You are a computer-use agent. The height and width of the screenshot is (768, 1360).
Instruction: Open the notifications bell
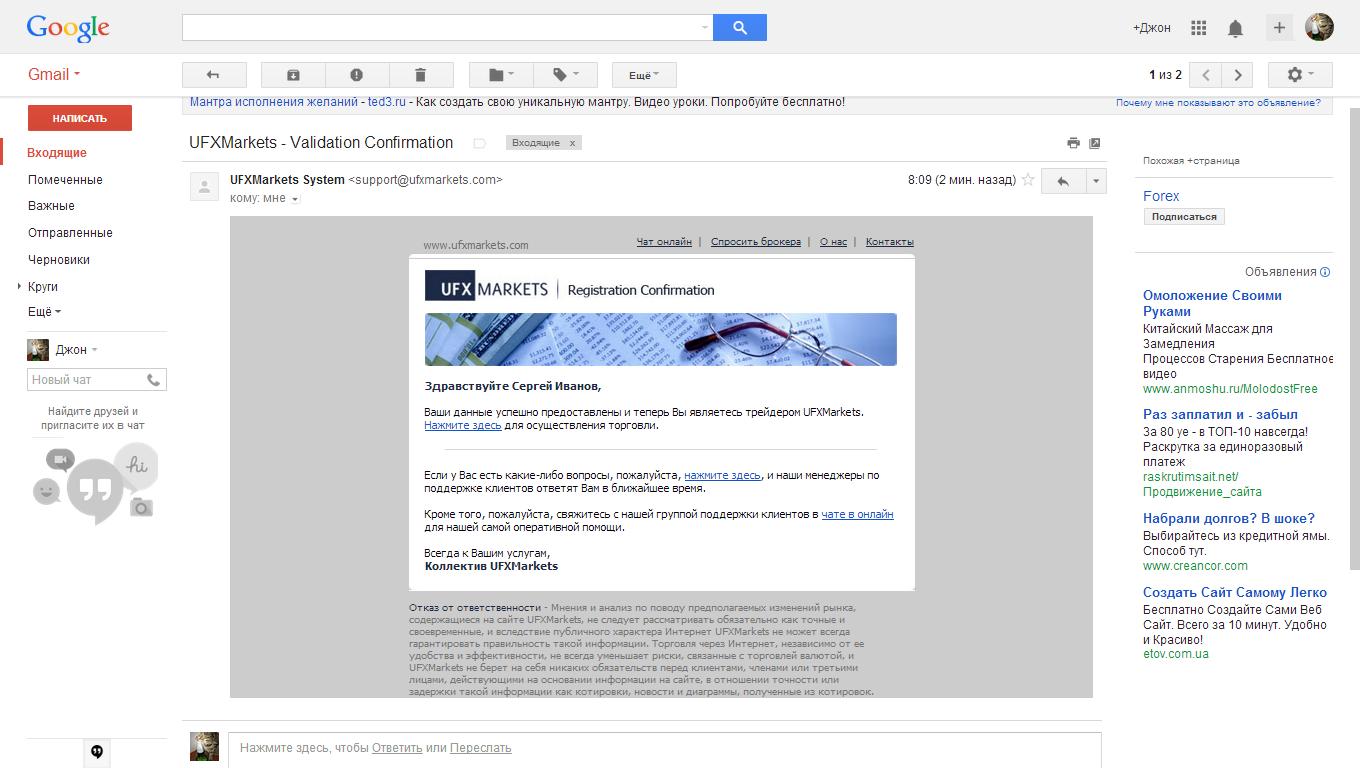click(x=1235, y=28)
